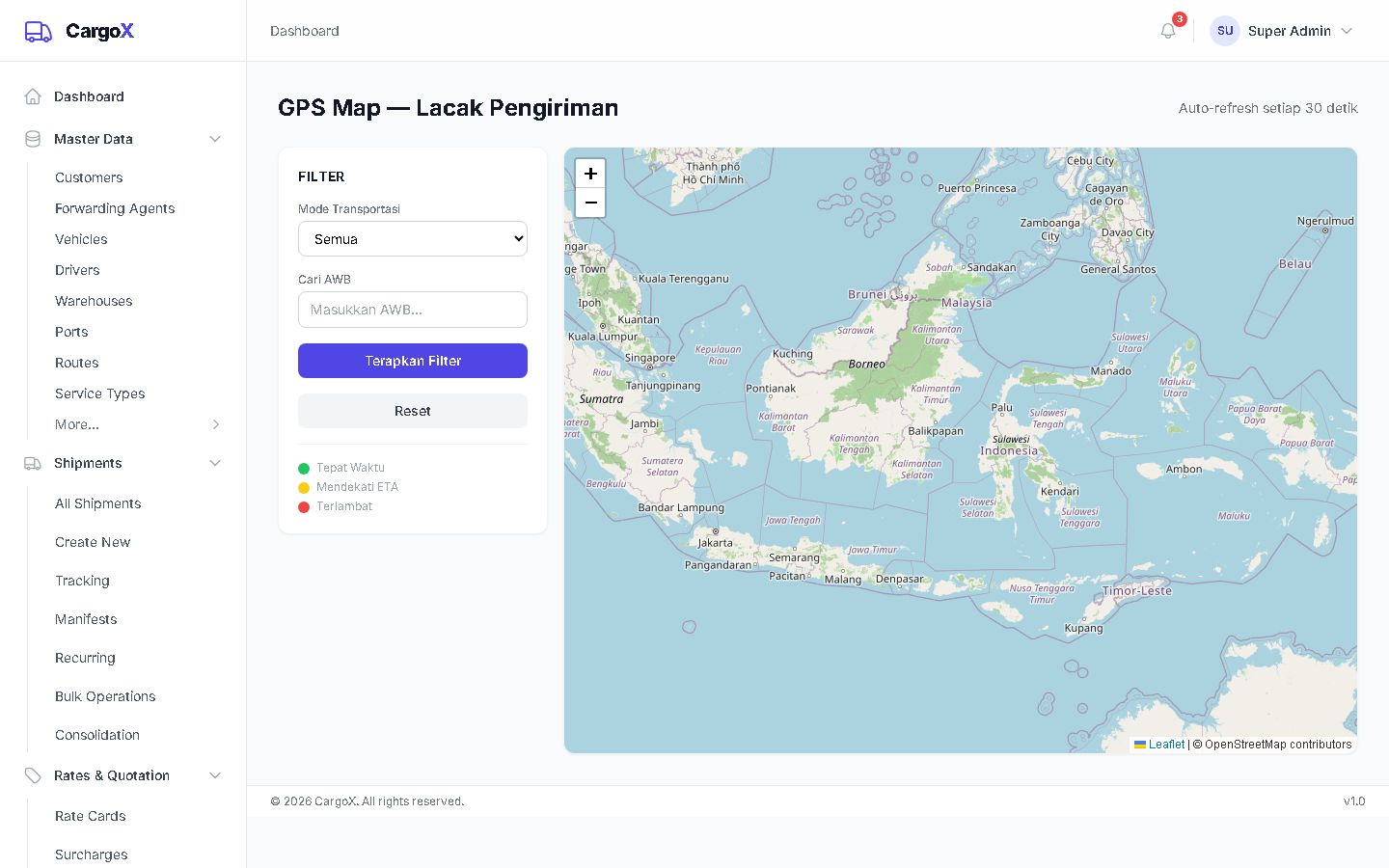This screenshot has width=1389, height=868.
Task: Click the green Tepat Waktu legend dot
Action: pyautogui.click(x=304, y=469)
